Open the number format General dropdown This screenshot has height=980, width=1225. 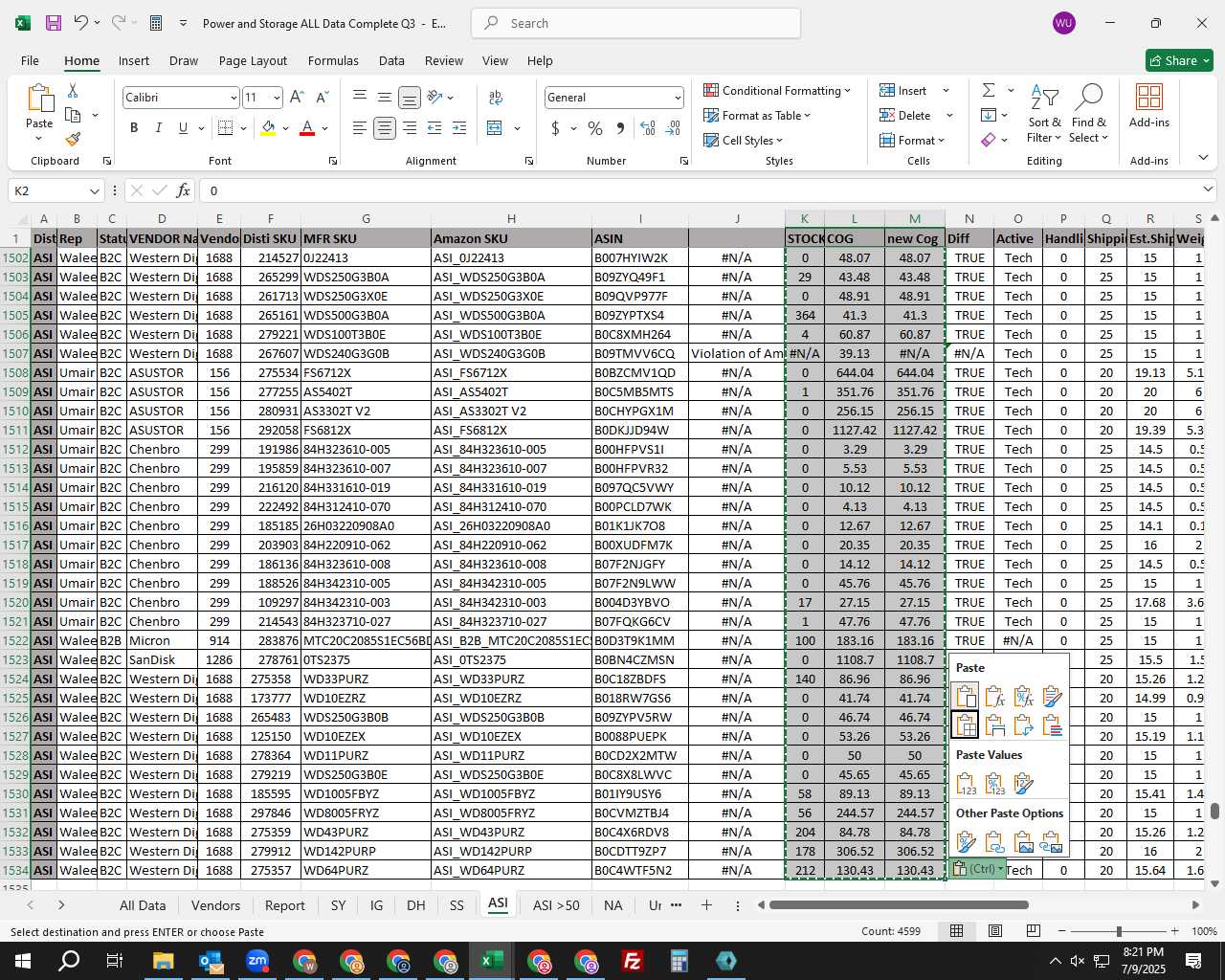(678, 98)
